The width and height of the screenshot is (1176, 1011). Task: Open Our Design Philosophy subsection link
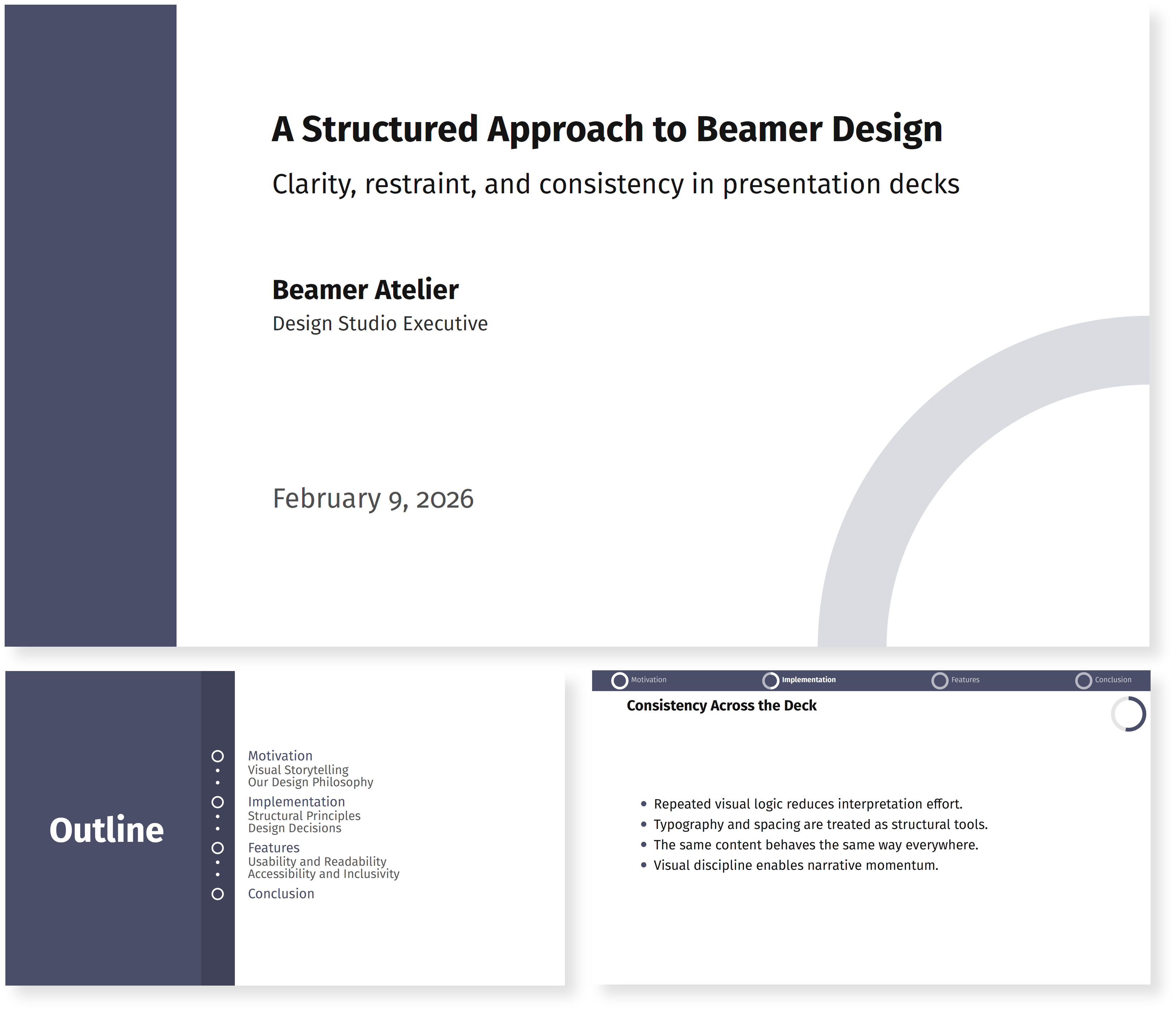310,782
